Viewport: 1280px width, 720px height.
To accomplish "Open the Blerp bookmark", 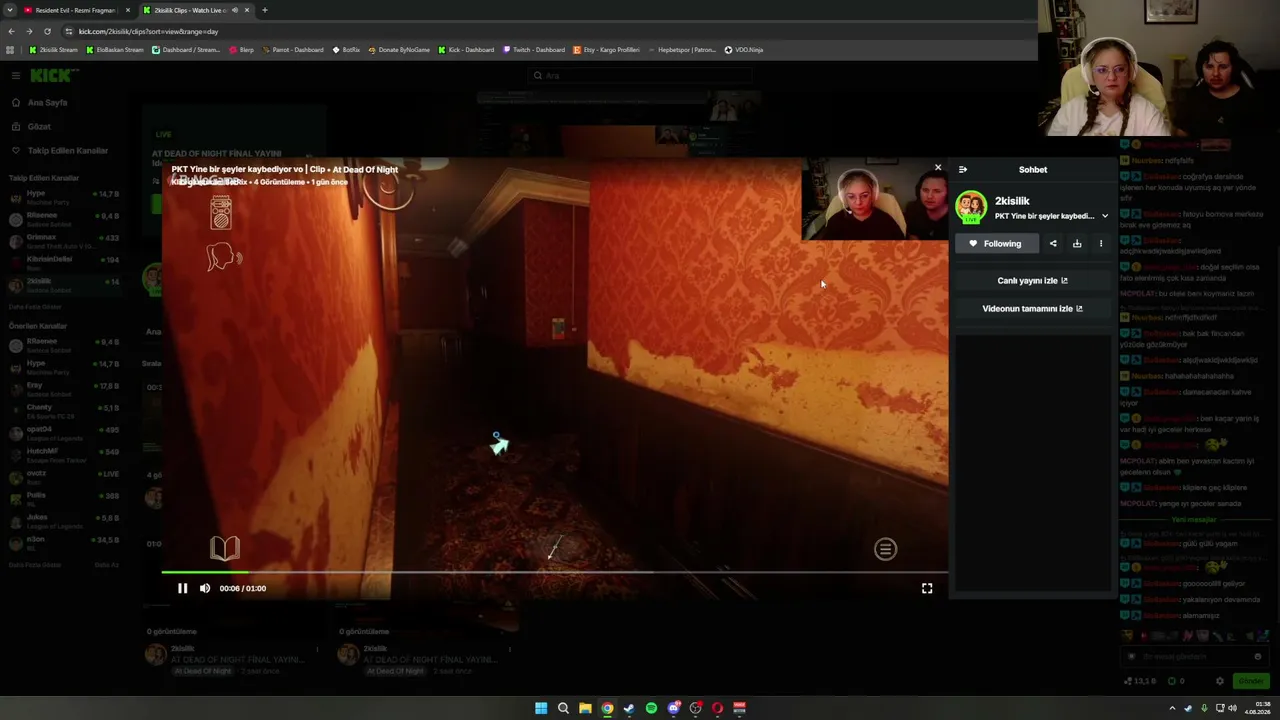I will (x=241, y=50).
